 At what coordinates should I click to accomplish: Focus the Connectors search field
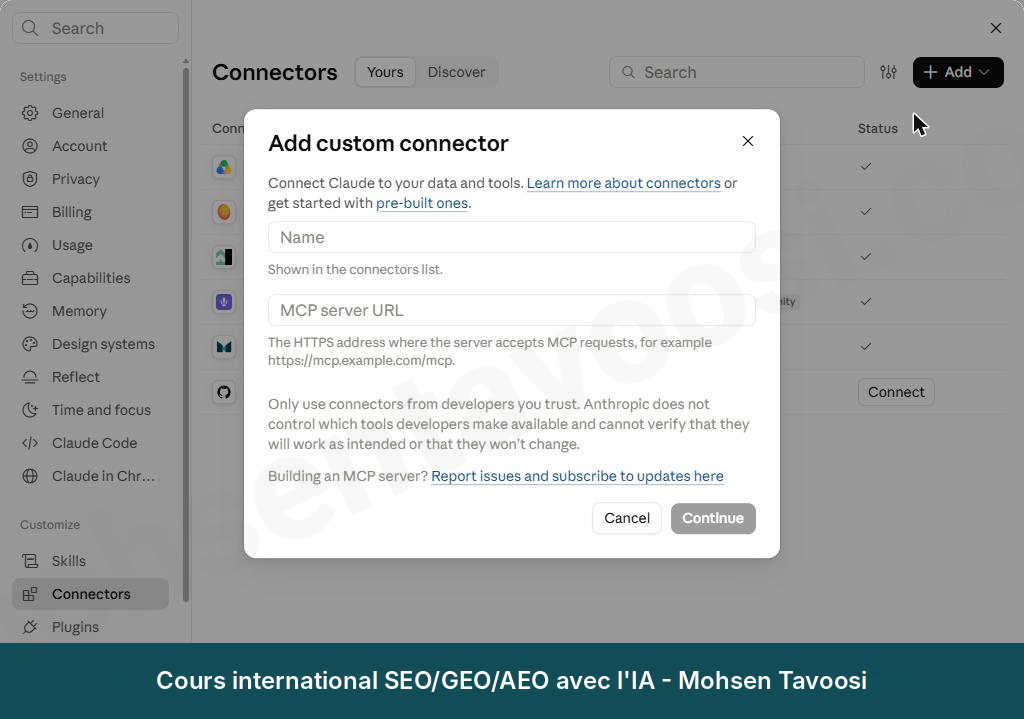[737, 72]
